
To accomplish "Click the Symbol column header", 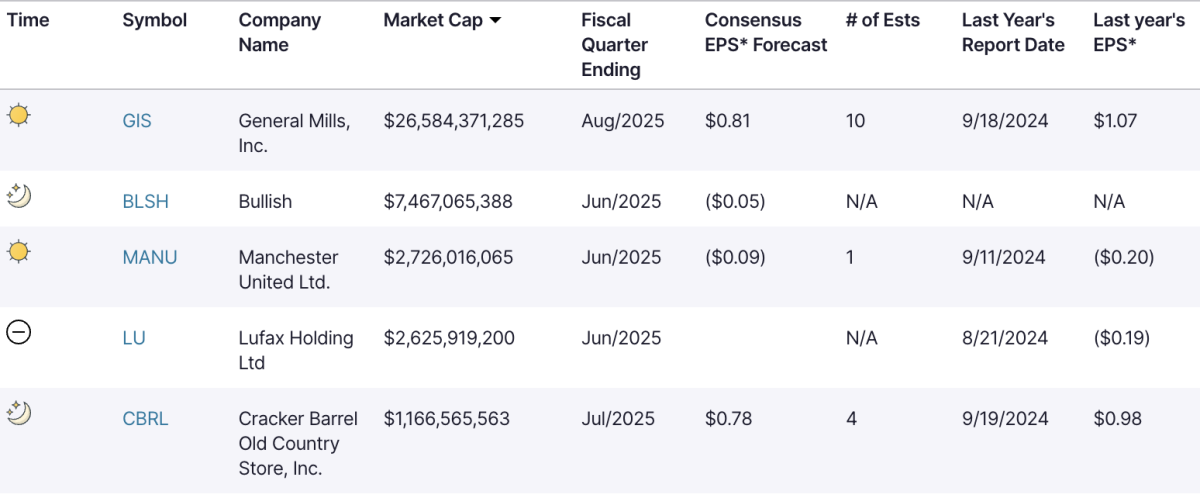I will tap(155, 21).
